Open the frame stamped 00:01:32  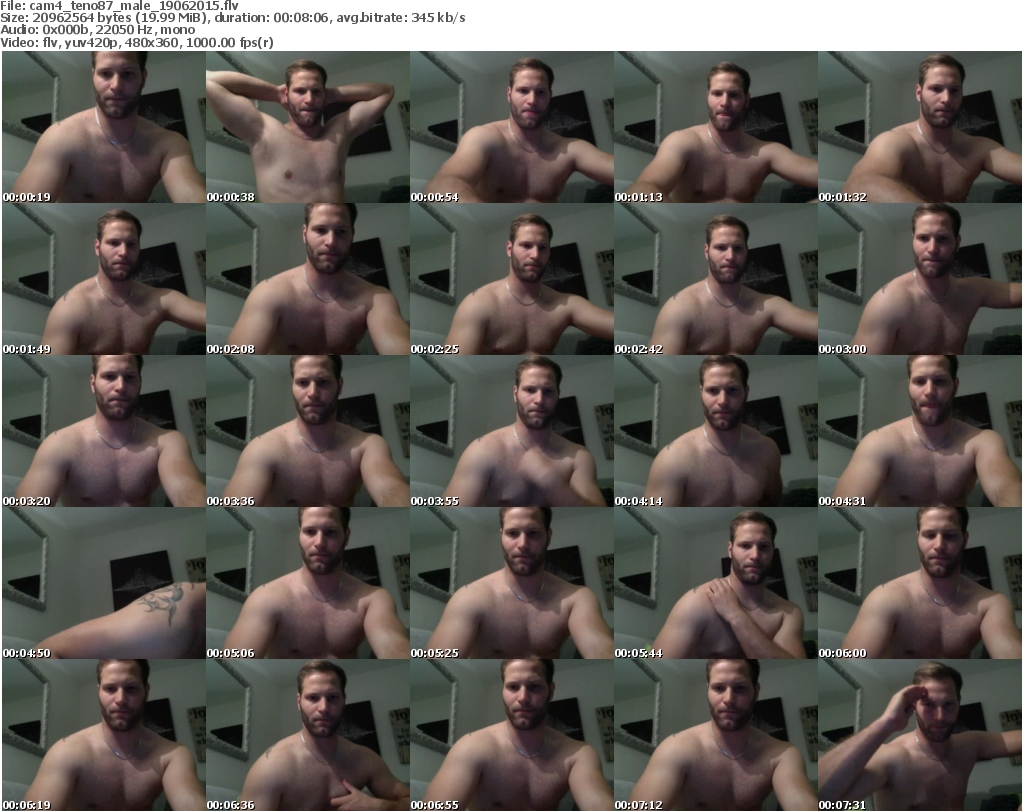[x=920, y=127]
